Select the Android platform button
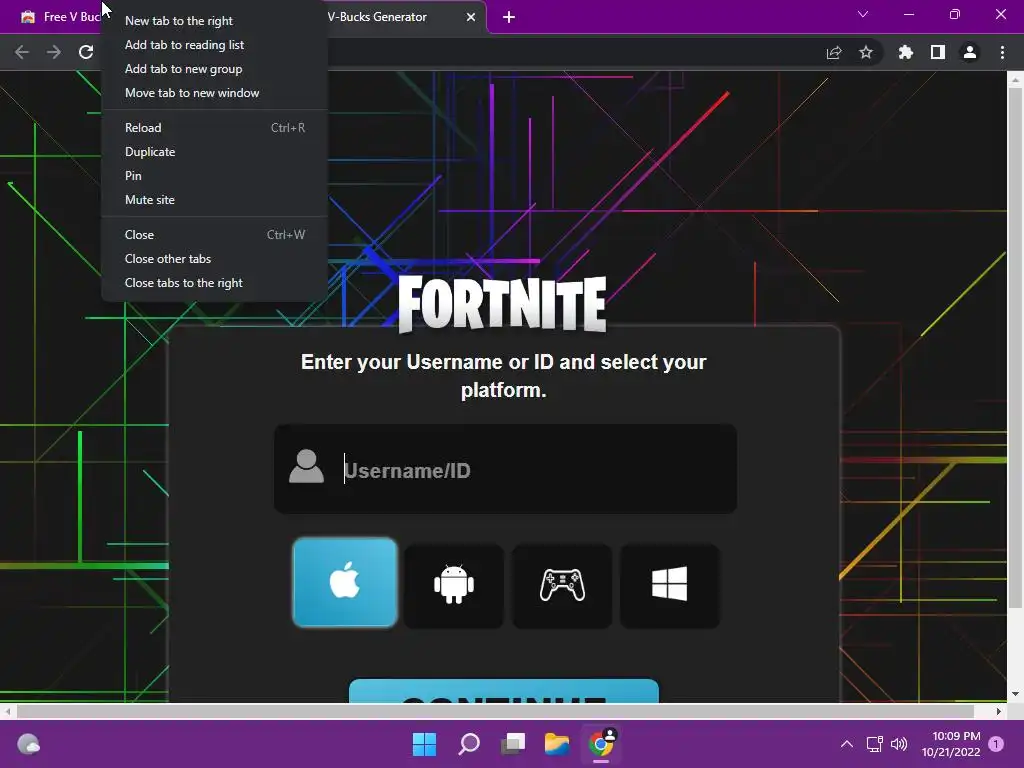The image size is (1024, 768). click(454, 585)
